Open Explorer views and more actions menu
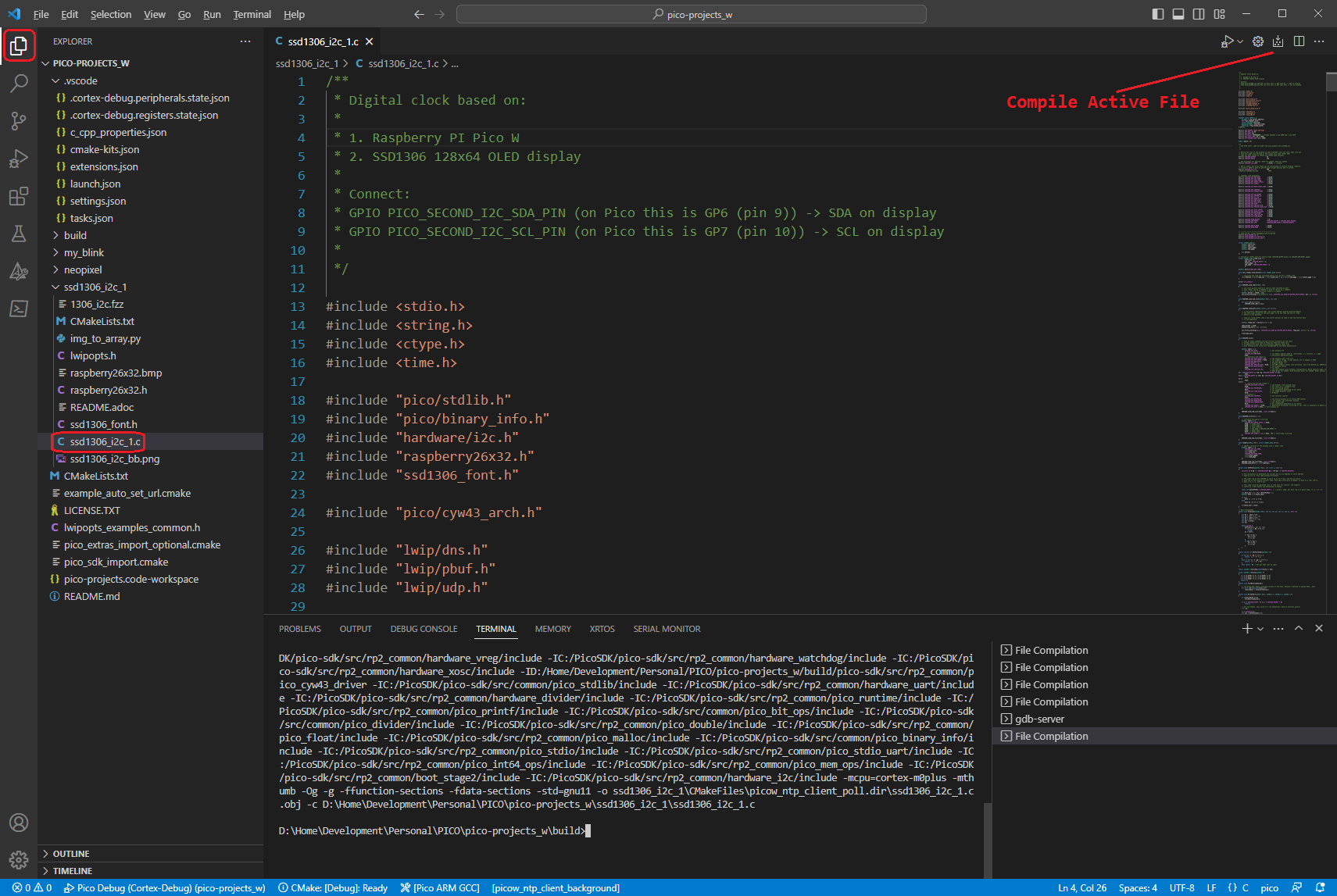Screen dimensions: 1337x896 tap(245, 41)
